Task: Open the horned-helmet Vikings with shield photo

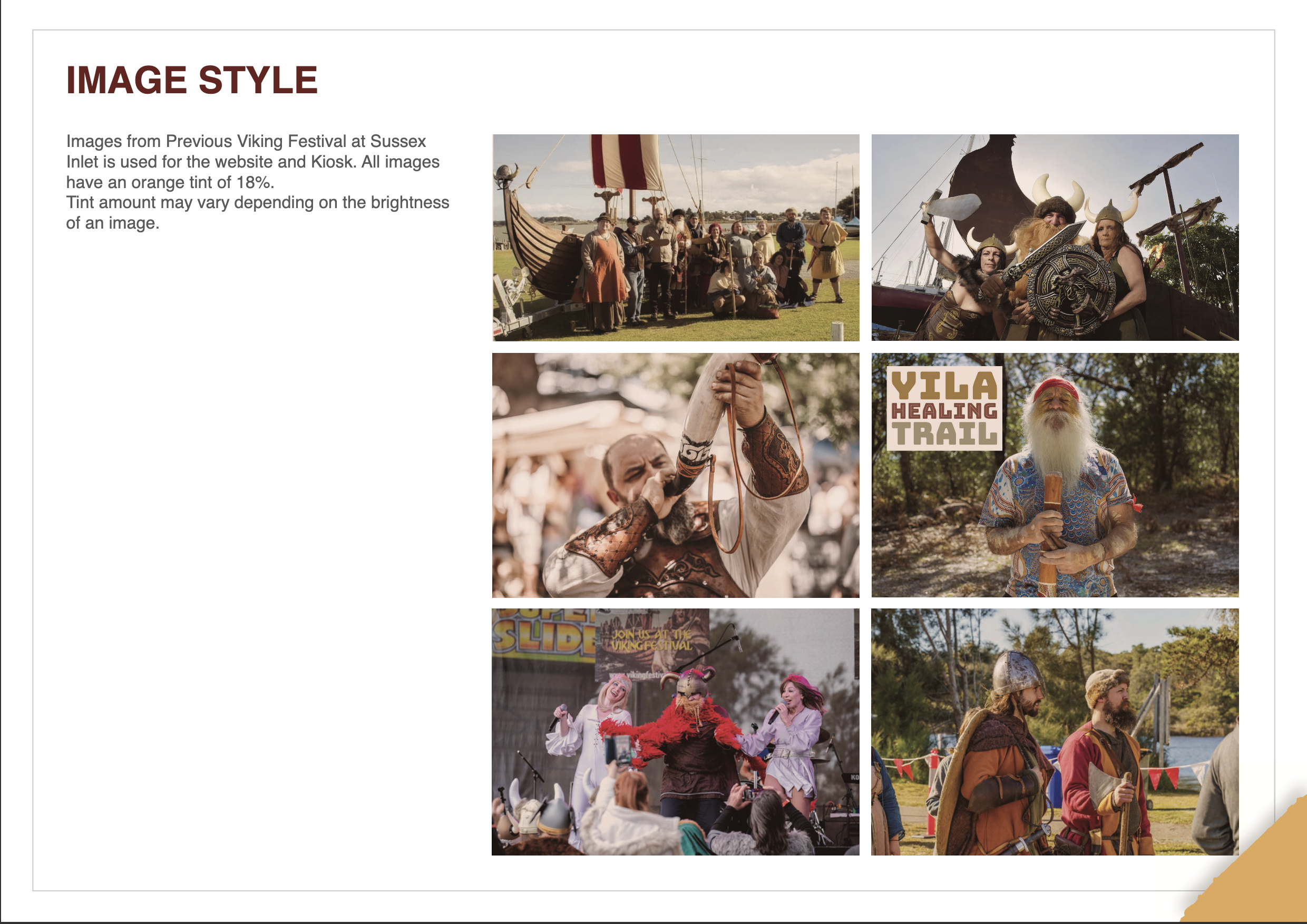Action: pos(1055,238)
